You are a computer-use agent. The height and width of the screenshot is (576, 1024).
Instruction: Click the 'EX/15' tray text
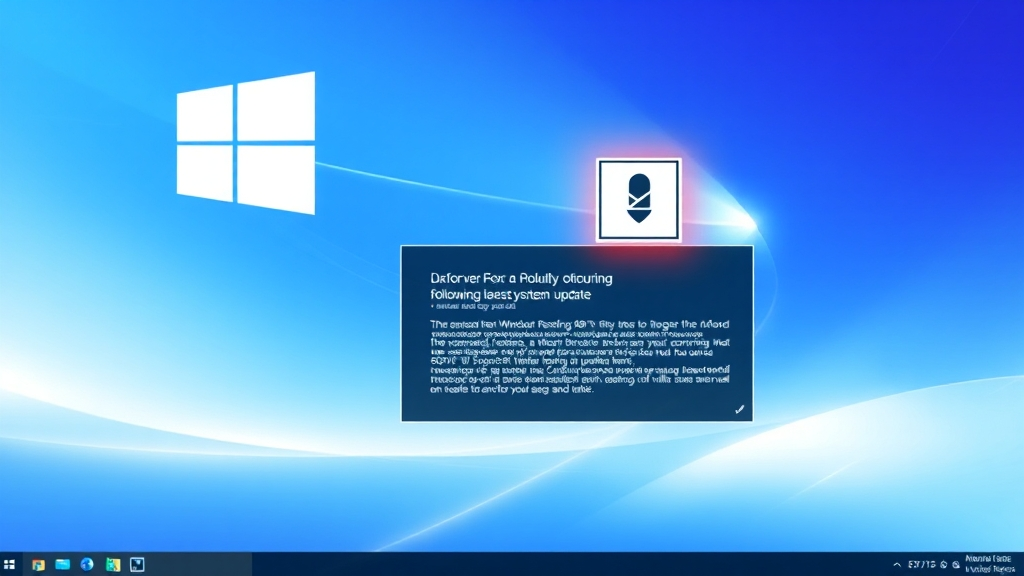point(921,565)
